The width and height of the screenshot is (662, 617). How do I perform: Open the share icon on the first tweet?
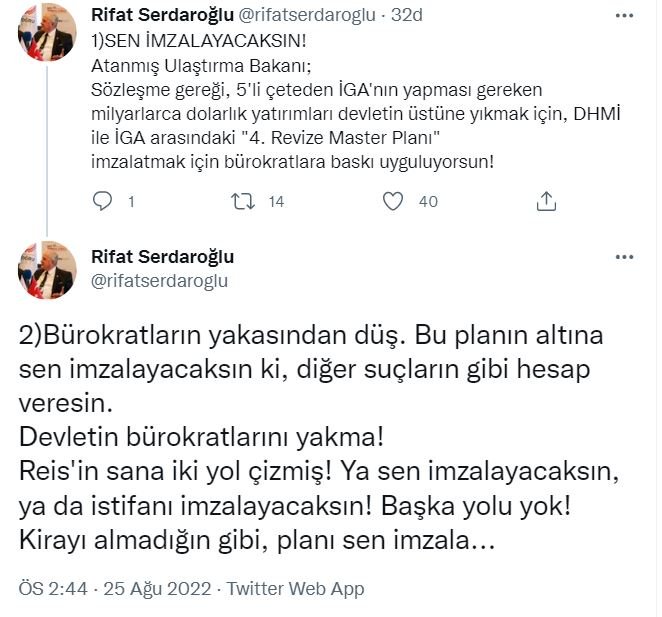546,201
